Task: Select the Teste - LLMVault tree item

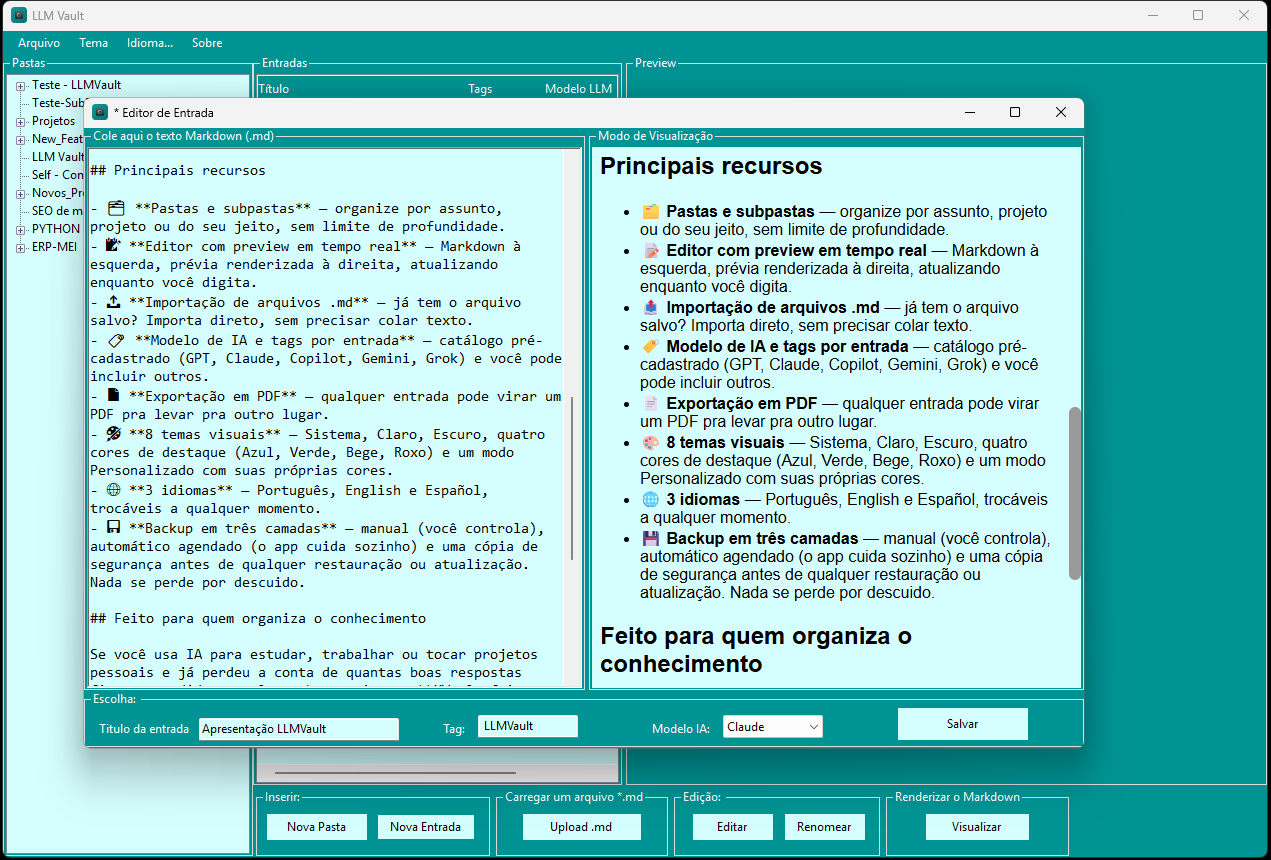Action: click(76, 85)
